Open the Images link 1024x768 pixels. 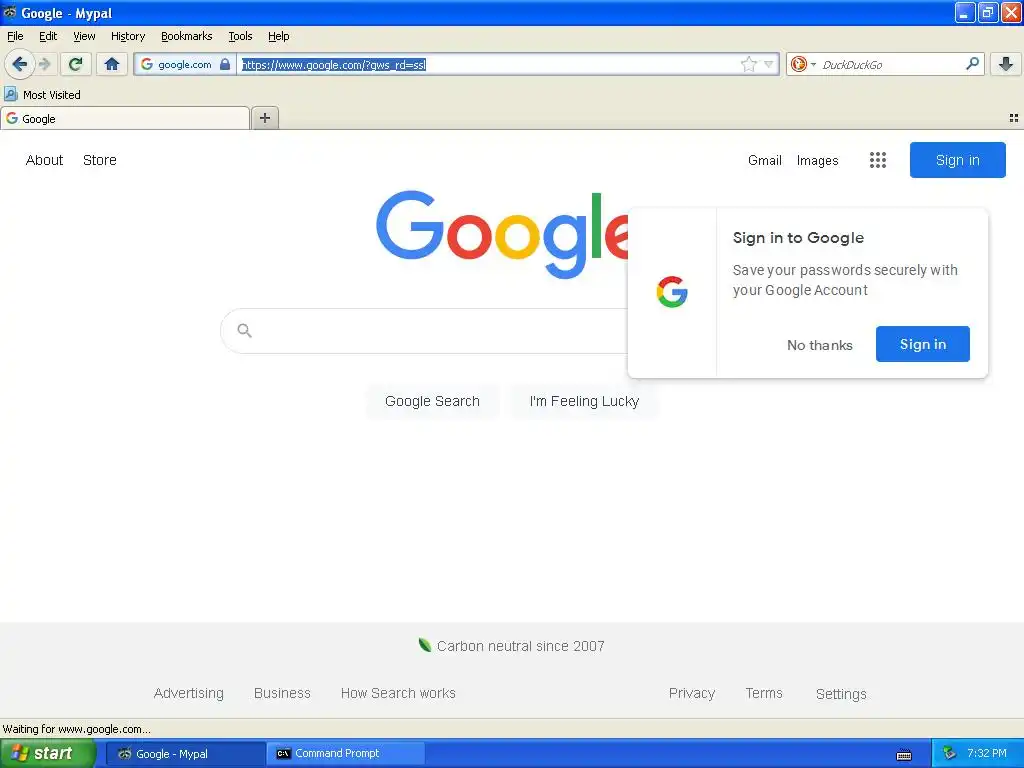coord(818,160)
